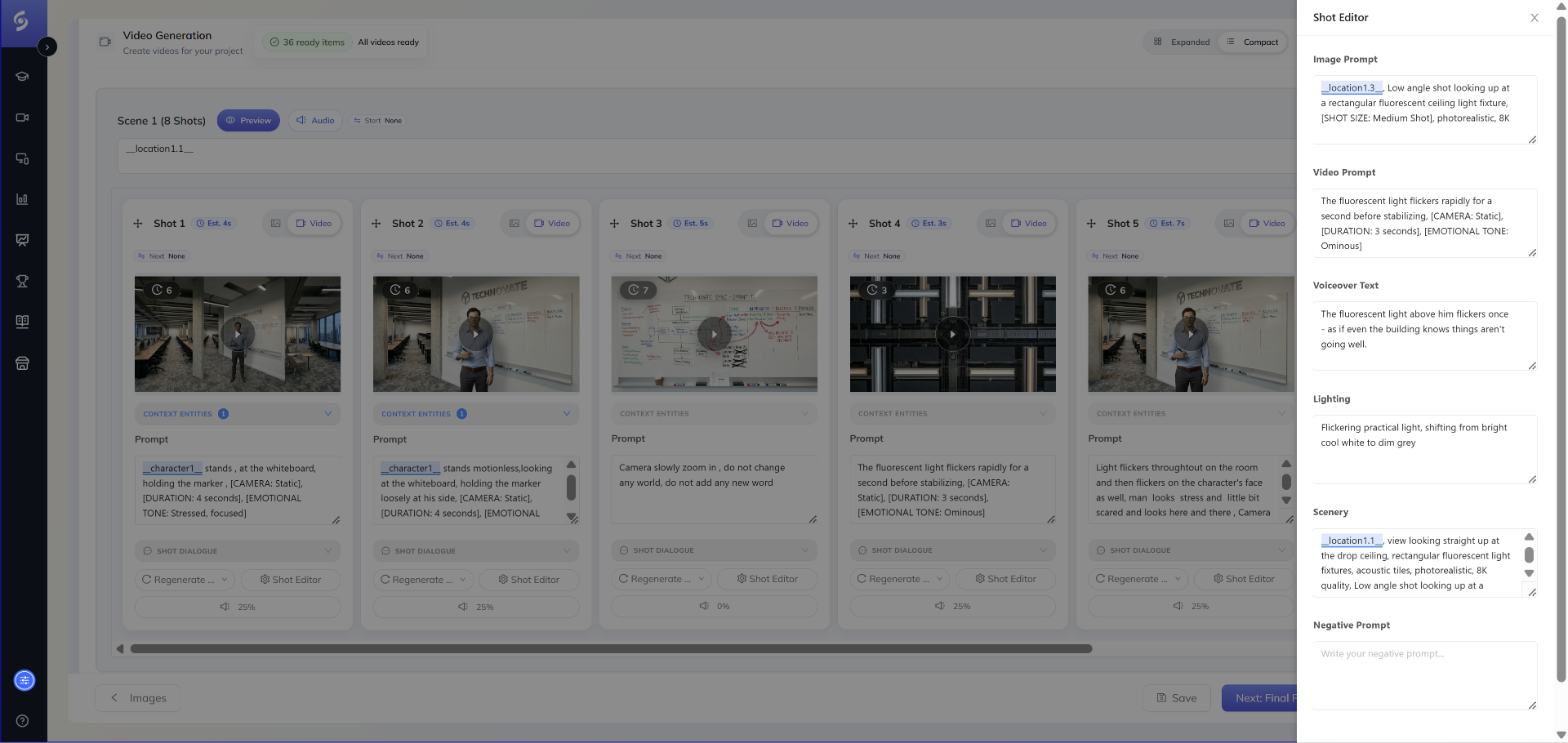Expand the sidebar with the arrow button
The image size is (1568, 743).
(x=47, y=47)
